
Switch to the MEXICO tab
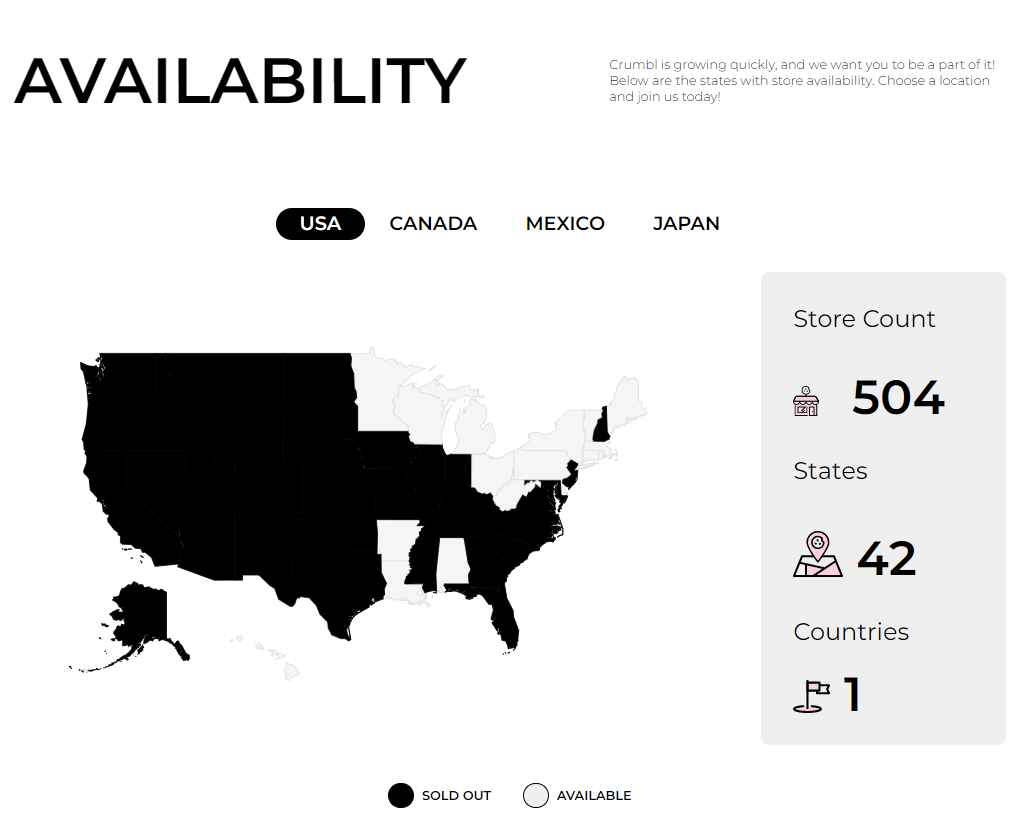(565, 224)
